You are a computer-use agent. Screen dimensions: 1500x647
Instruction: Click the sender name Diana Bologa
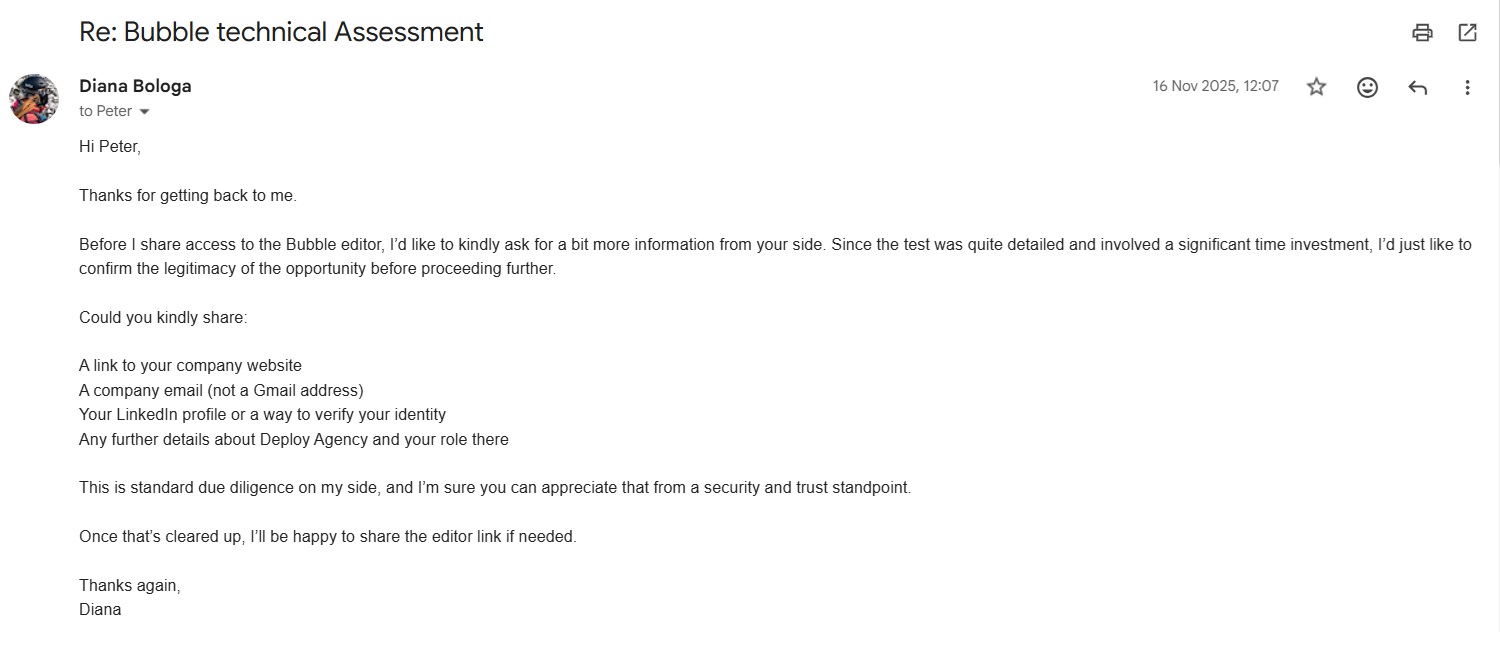click(x=135, y=86)
